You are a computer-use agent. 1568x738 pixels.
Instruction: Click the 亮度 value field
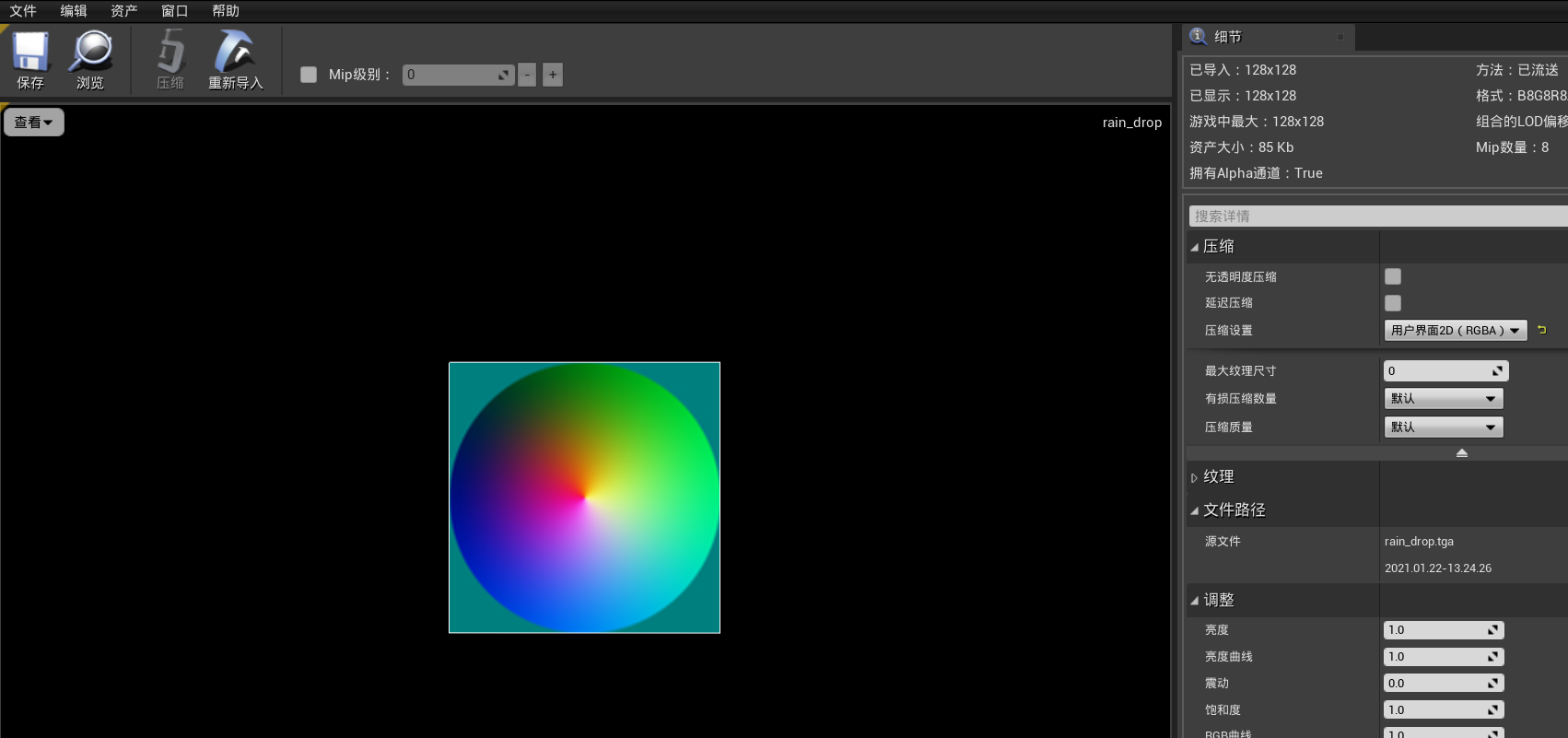(1444, 630)
